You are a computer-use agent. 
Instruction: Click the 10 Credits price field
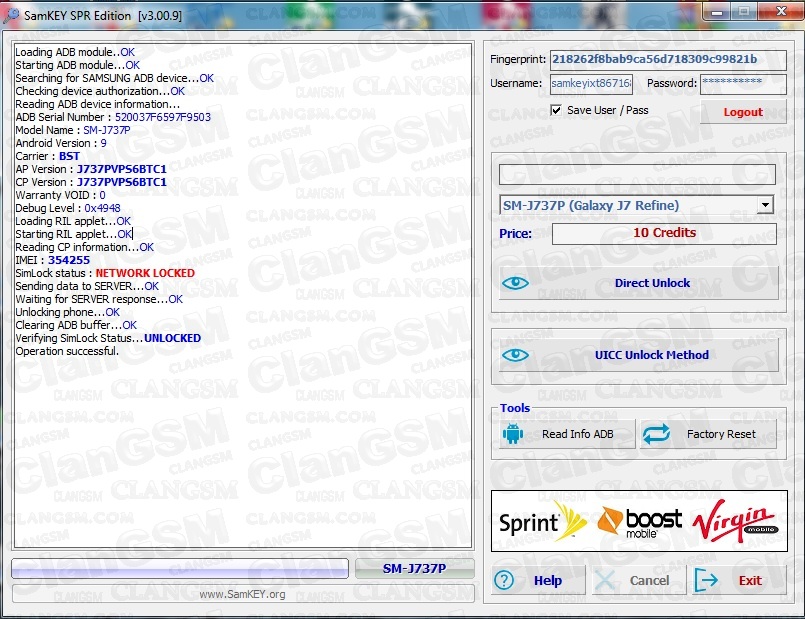pyautogui.click(x=664, y=233)
